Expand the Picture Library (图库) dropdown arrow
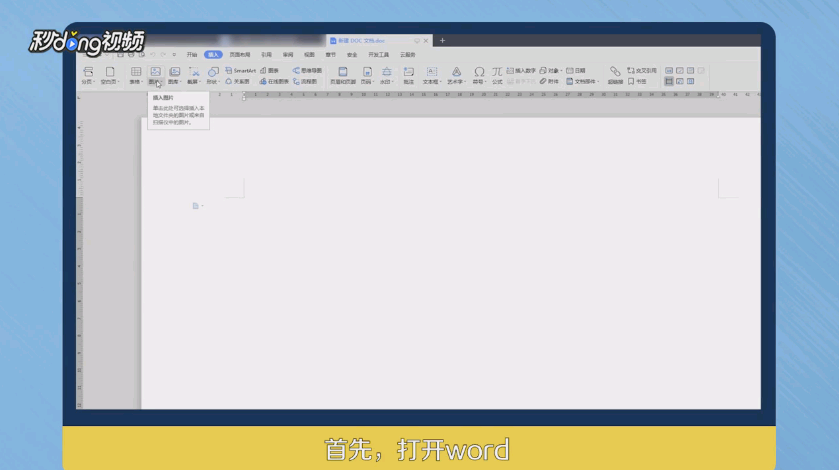The width and height of the screenshot is (839, 470). coord(180,82)
